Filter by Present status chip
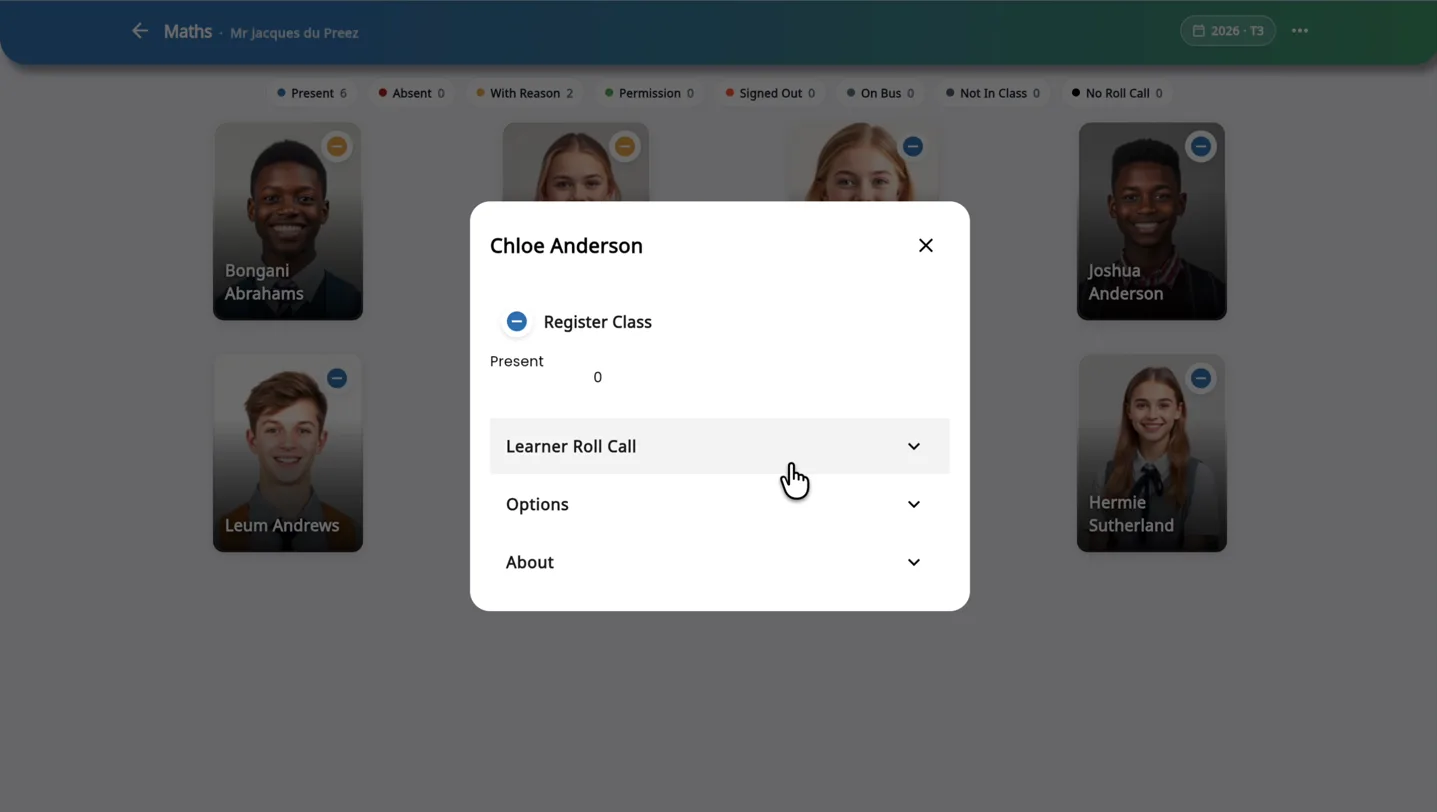 pyautogui.click(x=311, y=93)
